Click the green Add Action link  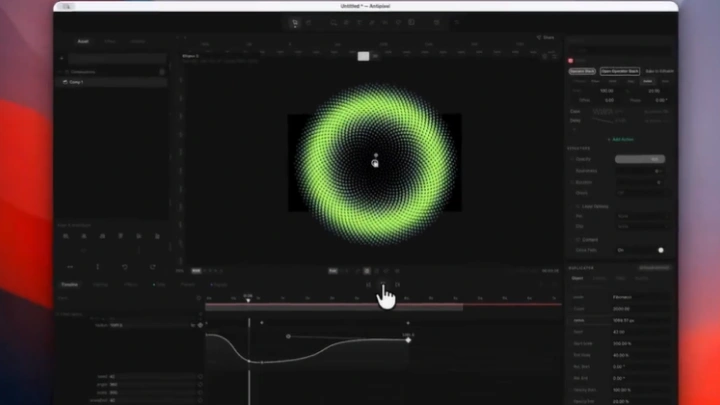click(621, 139)
